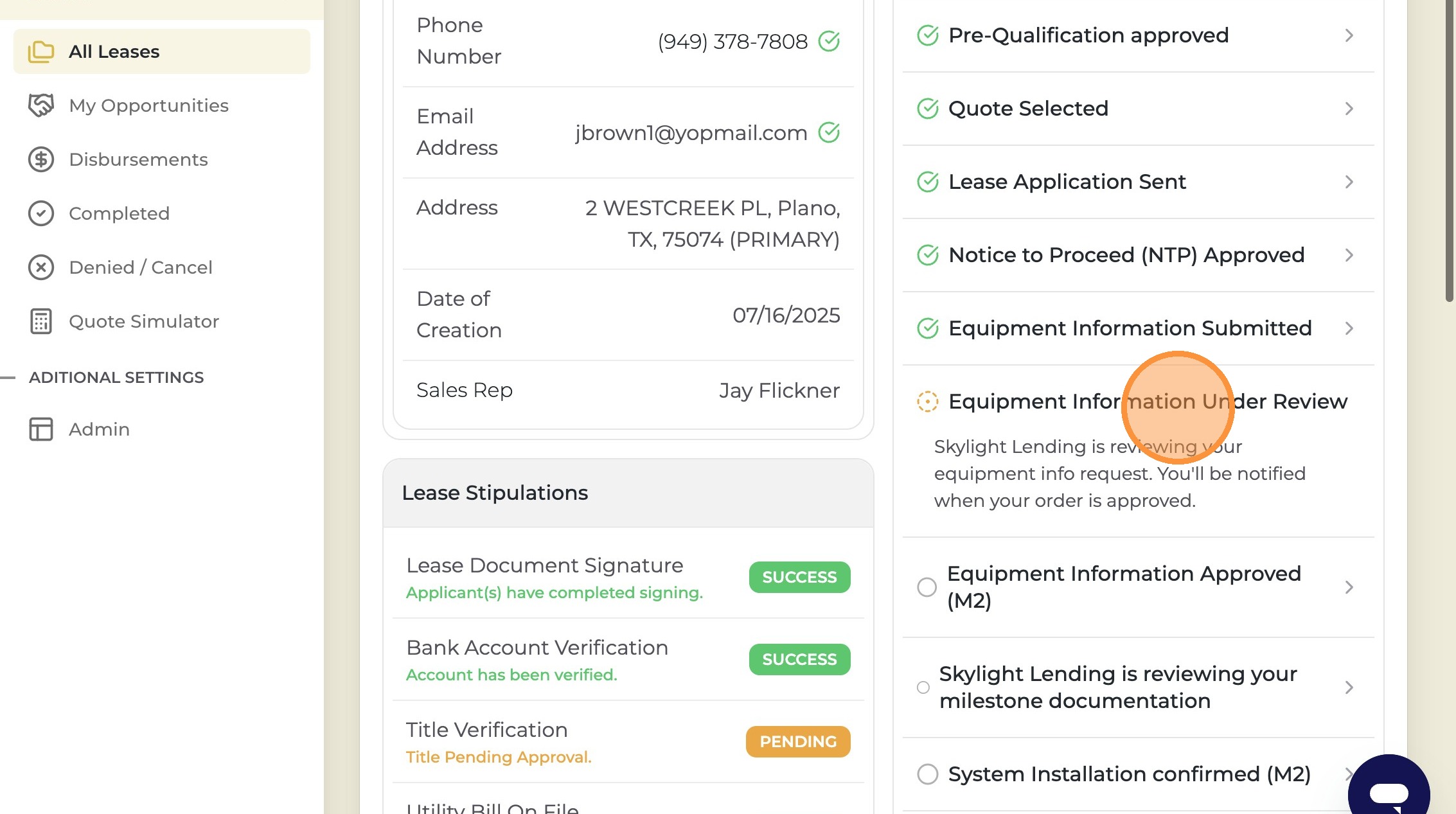The height and width of the screenshot is (814, 1456).
Task: Click the Bank Account Verification stipulation title
Action: point(537,648)
